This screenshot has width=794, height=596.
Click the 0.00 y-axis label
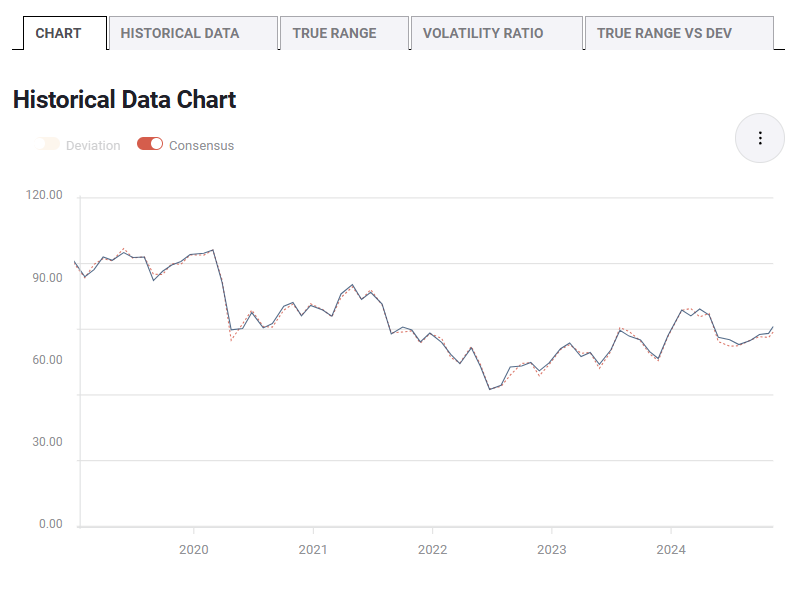point(50,524)
